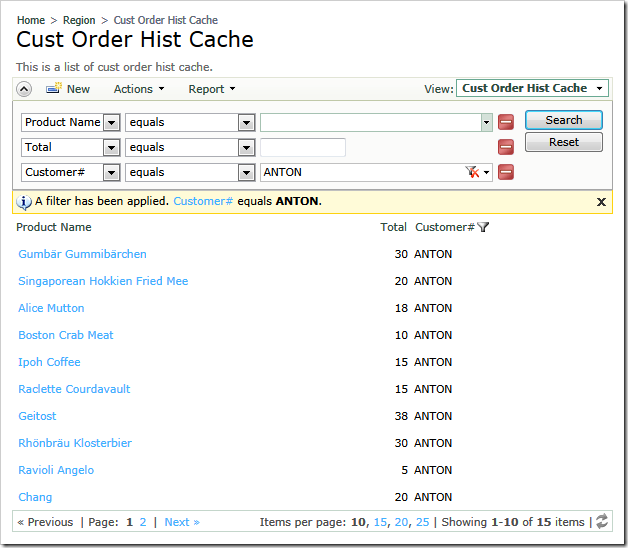This screenshot has width=628, height=548.
Task: Open the operator dropdown for the Total row
Action: coord(246,148)
